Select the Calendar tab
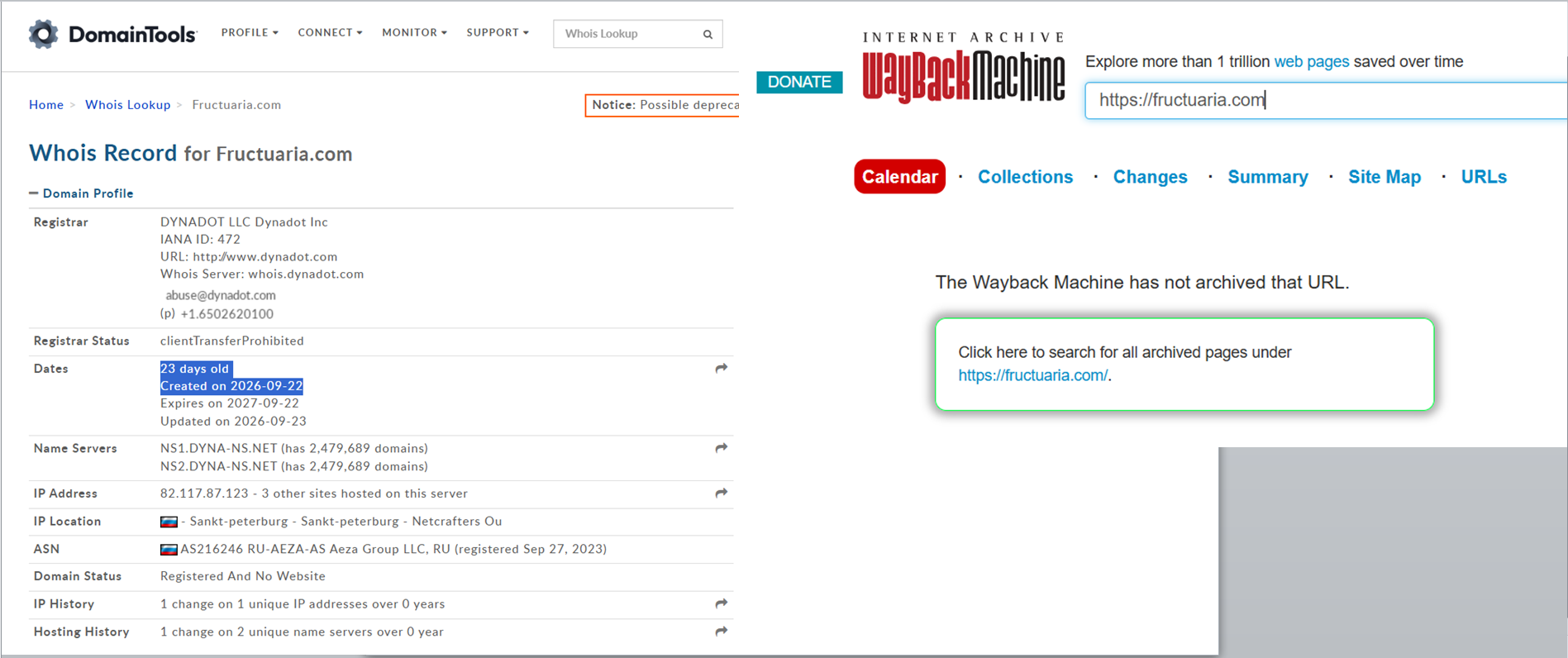This screenshot has width=1568, height=658. pos(899,177)
